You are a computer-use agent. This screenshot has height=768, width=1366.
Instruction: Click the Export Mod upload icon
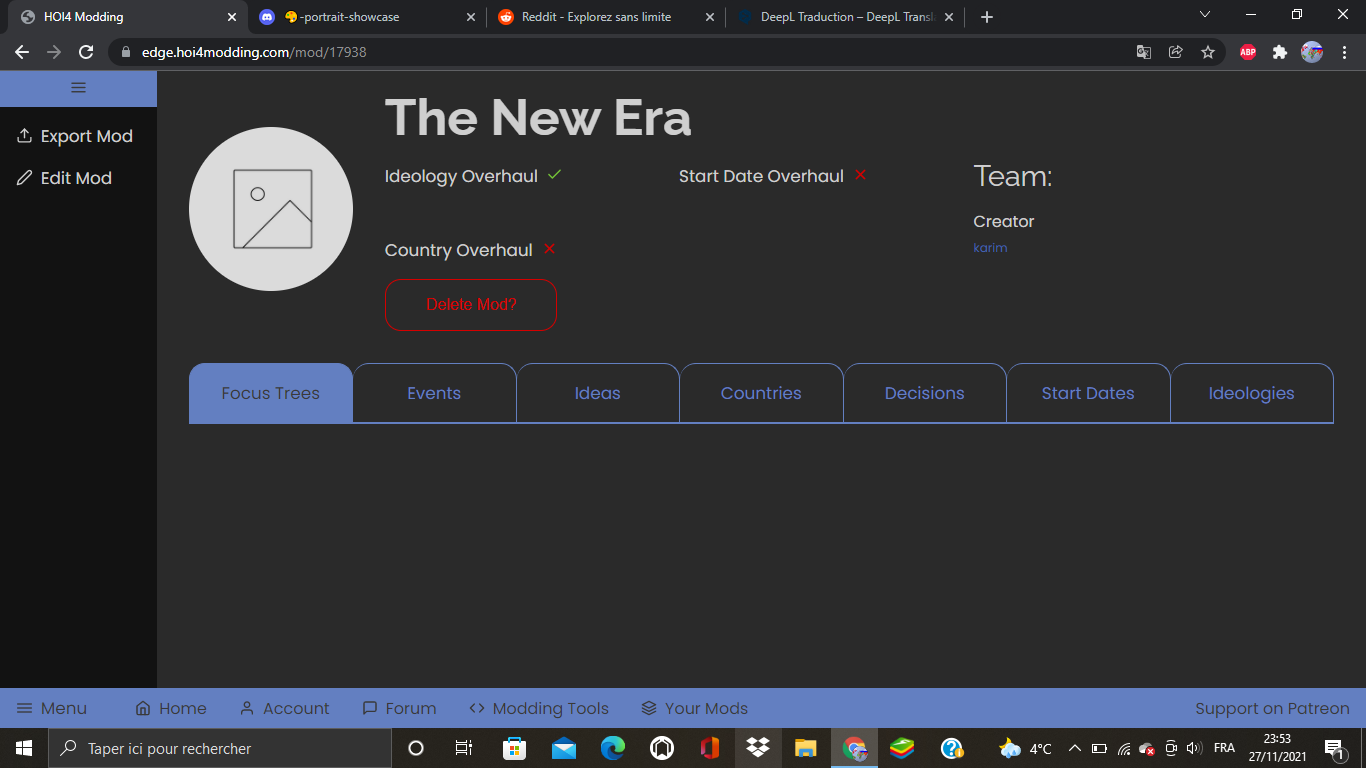(x=25, y=136)
